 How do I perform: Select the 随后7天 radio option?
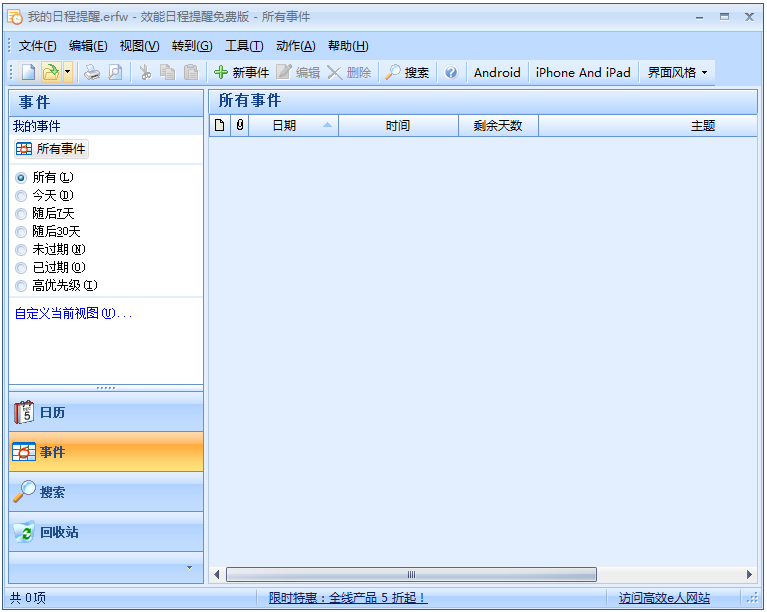coord(21,213)
